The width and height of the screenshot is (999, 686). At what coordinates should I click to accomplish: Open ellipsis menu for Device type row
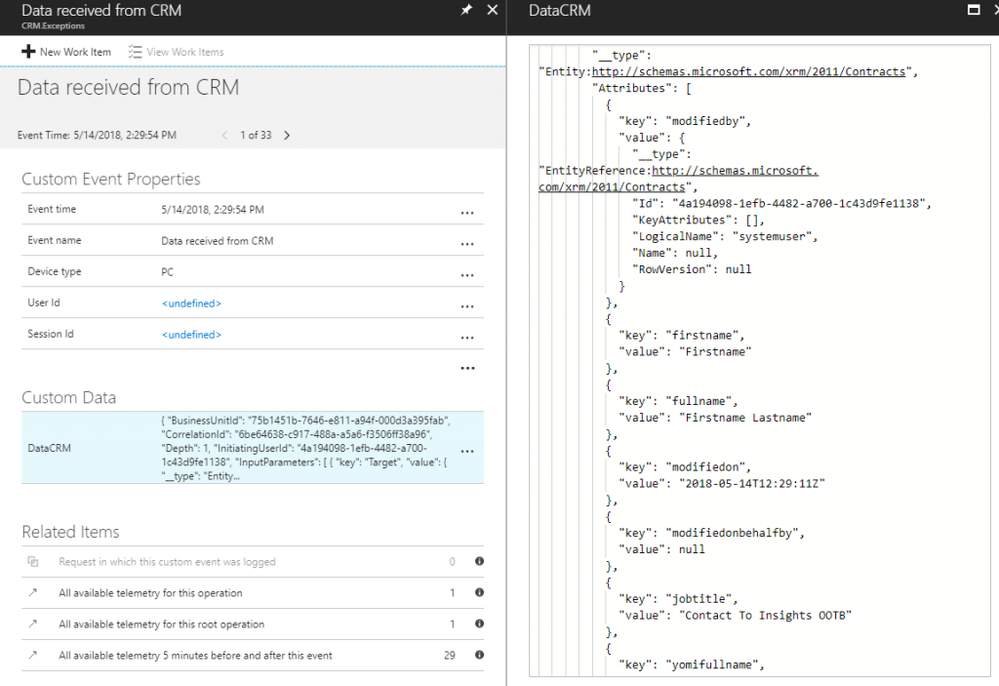(467, 275)
